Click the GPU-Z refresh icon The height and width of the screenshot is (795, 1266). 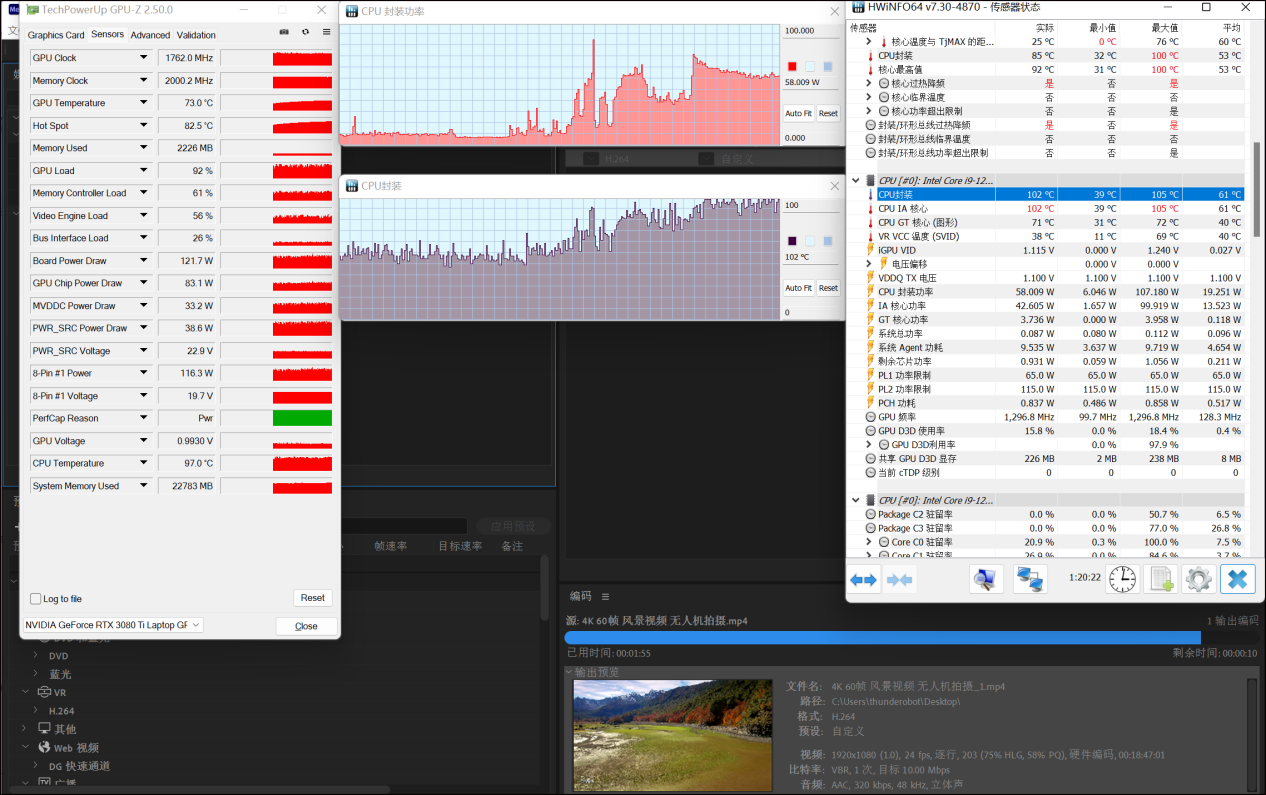pos(305,32)
